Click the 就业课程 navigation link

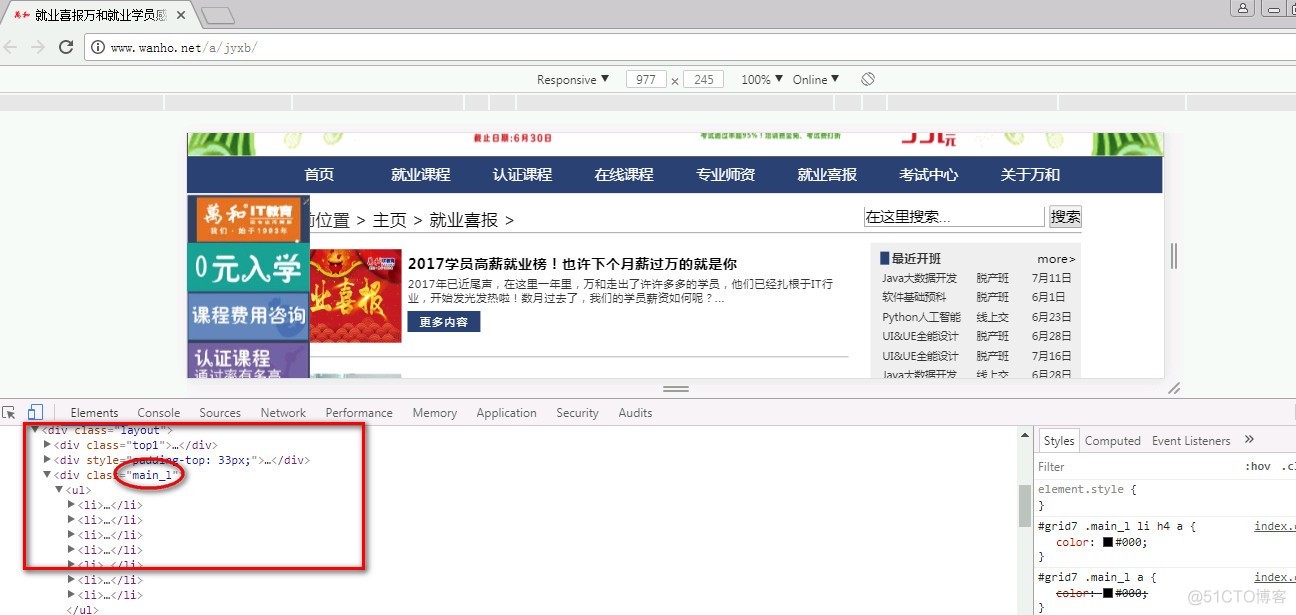coord(420,174)
